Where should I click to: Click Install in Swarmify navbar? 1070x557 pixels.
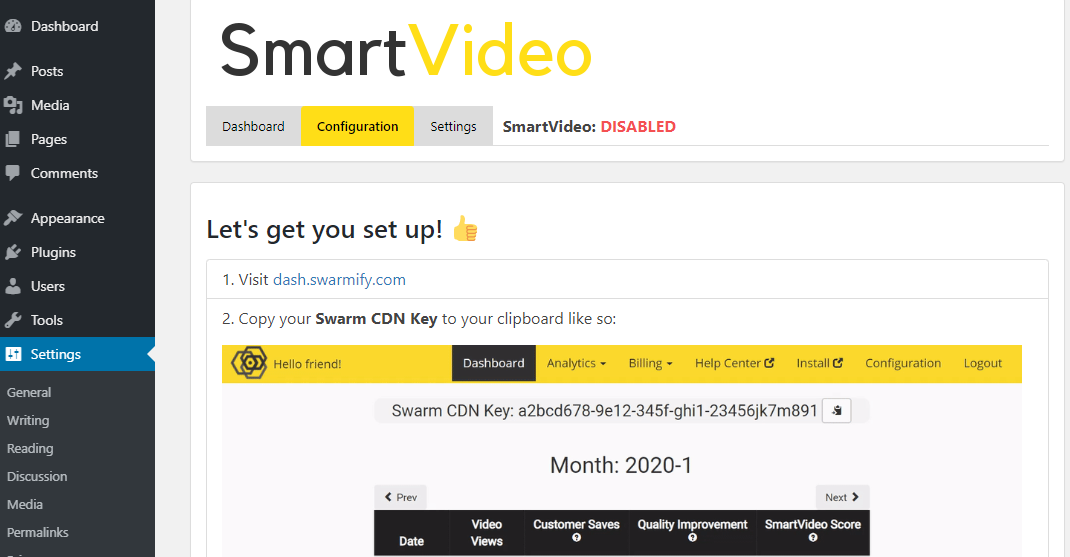tap(820, 363)
